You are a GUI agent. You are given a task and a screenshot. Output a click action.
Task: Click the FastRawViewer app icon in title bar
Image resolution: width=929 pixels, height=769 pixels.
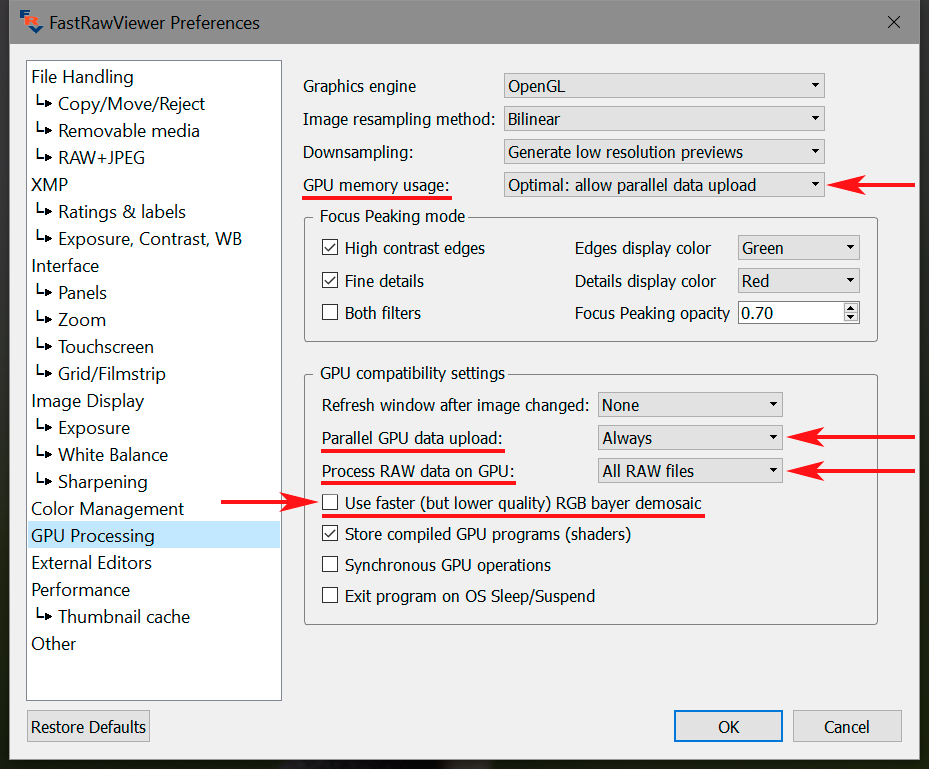31,22
